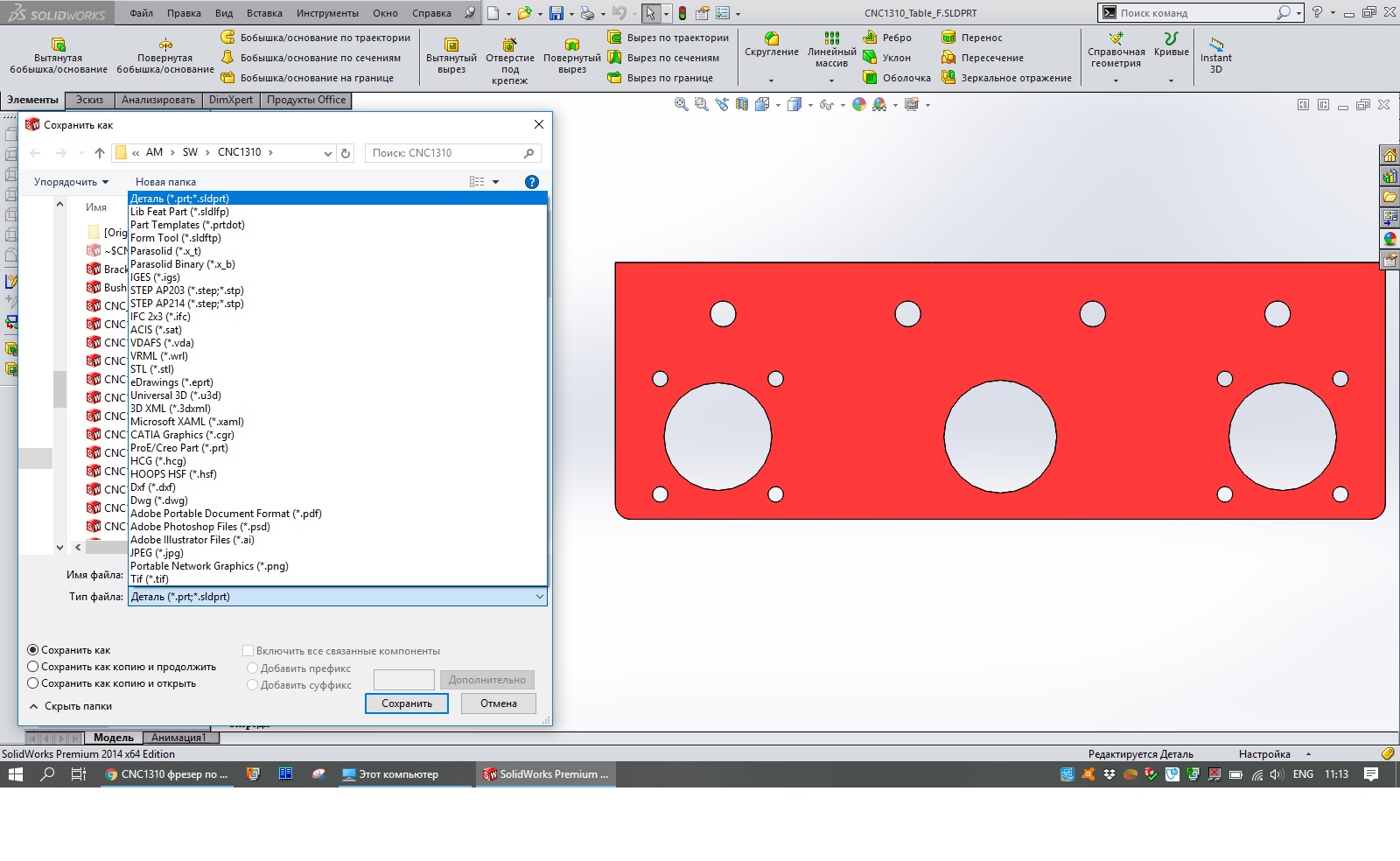
Task: Select Сохранить как копию и продолжить option
Action: click(122, 667)
